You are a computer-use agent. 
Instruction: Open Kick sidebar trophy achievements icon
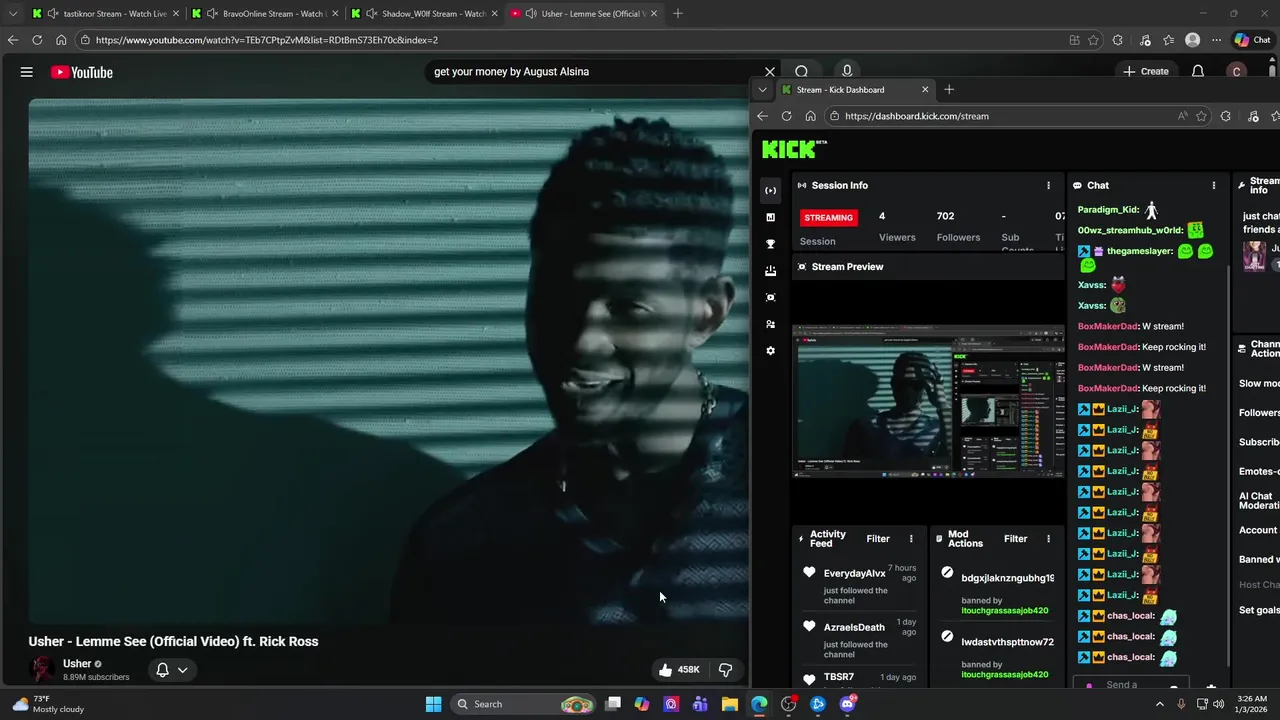[770, 244]
